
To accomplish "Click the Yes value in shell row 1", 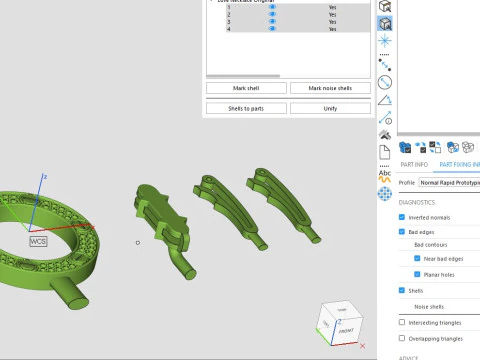I will (x=332, y=7).
